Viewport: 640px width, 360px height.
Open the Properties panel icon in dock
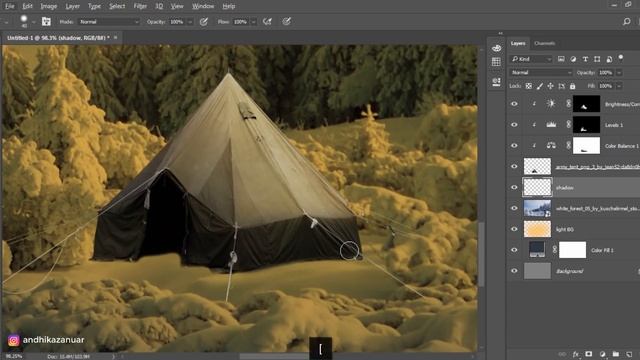click(x=496, y=82)
